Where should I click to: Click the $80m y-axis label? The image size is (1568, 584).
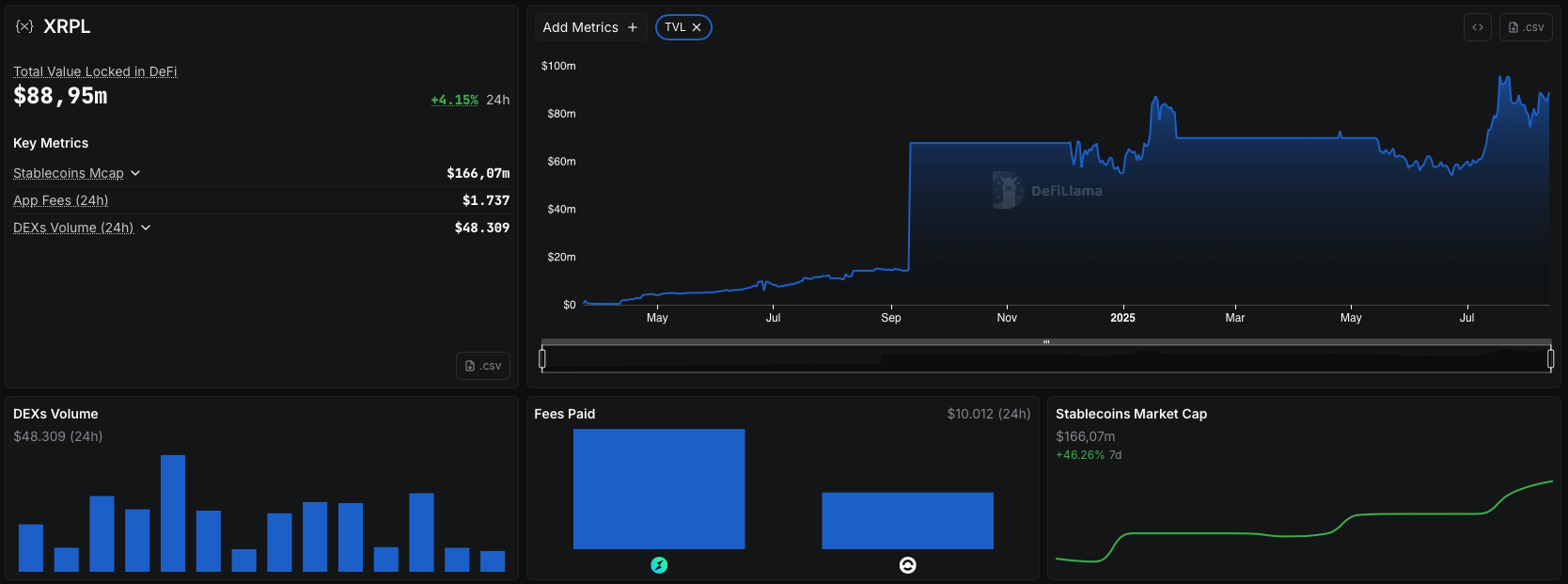(x=561, y=114)
